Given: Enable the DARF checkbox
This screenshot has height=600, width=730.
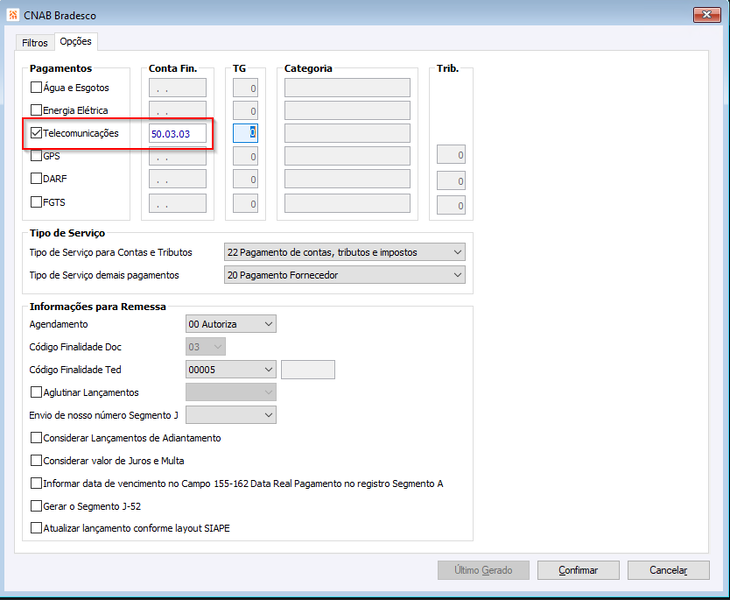Looking at the screenshot, I should pos(36,178).
